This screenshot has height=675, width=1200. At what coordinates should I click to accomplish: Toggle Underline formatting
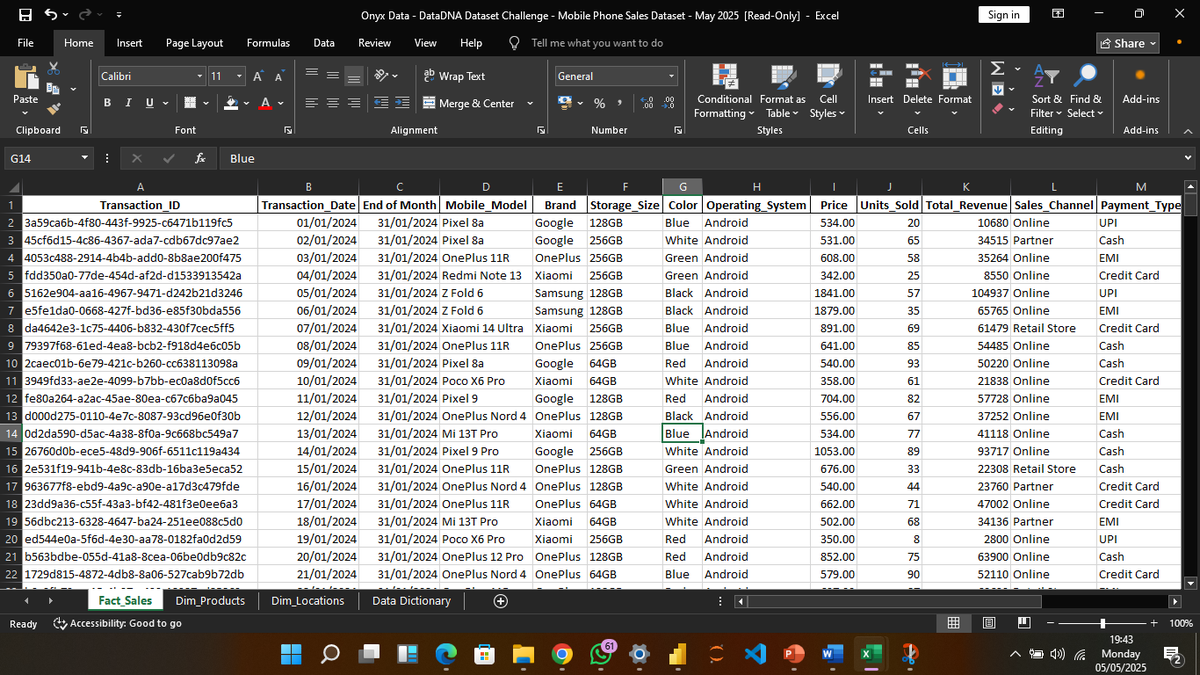pyautogui.click(x=148, y=103)
